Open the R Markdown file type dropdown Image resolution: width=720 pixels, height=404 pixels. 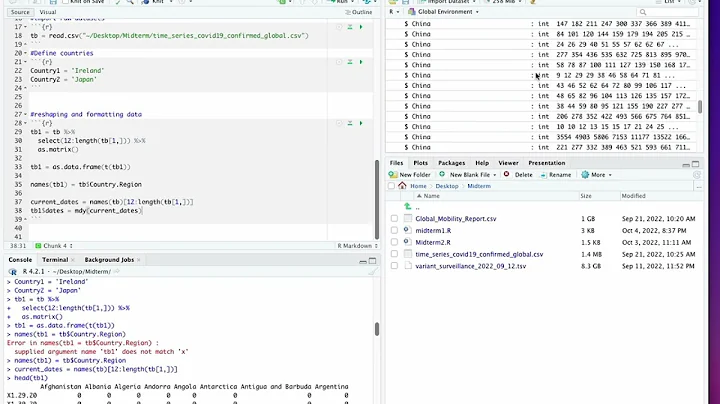point(358,246)
